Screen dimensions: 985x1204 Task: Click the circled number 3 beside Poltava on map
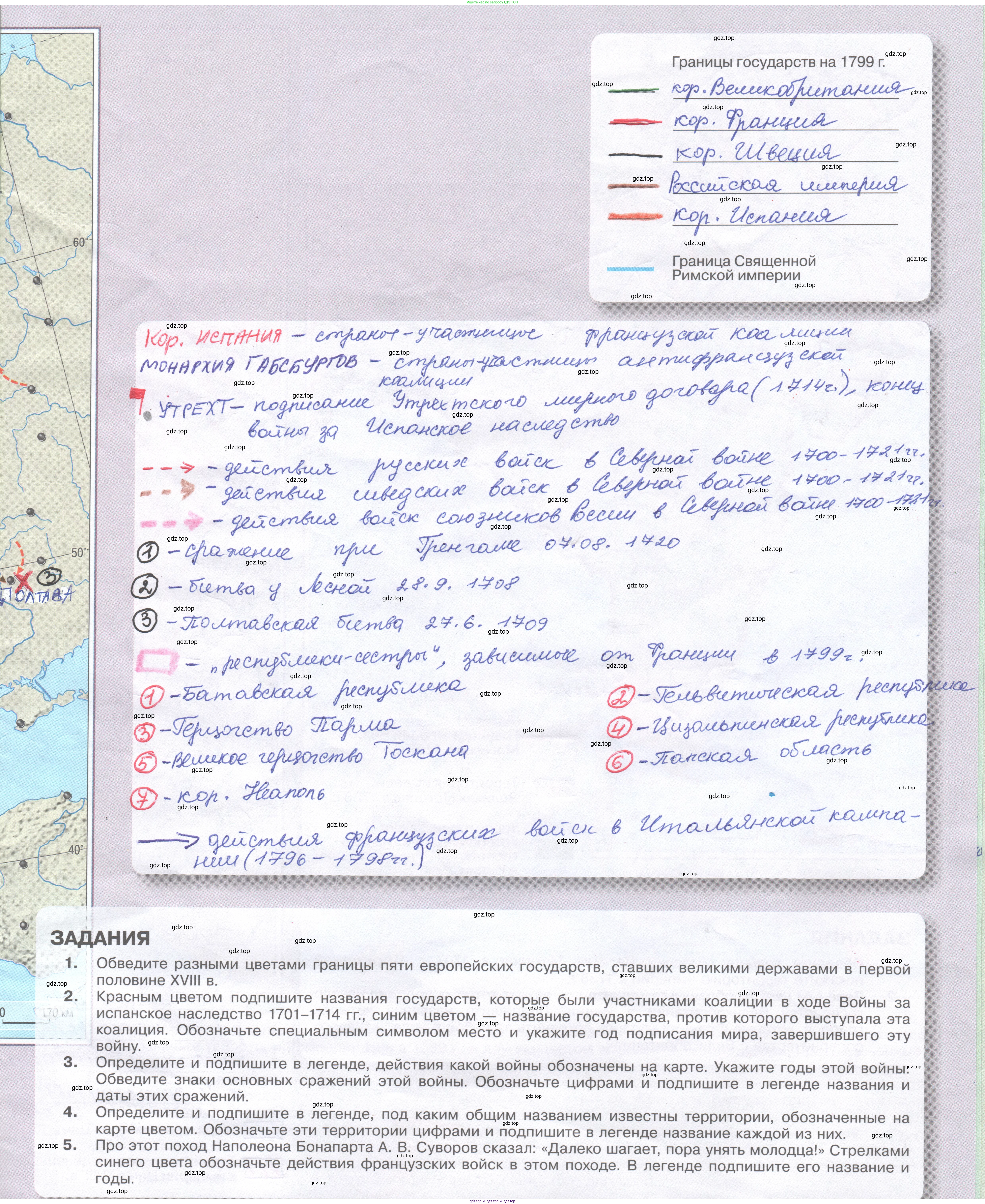[50, 577]
